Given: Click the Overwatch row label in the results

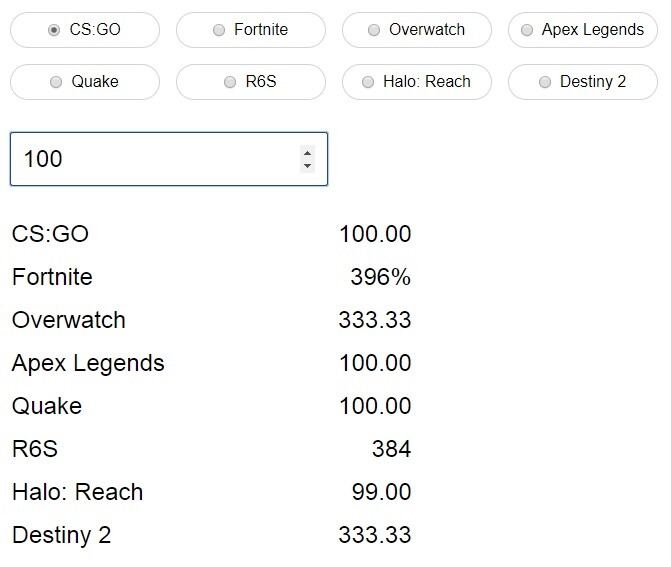Looking at the screenshot, I should pyautogui.click(x=68, y=320).
